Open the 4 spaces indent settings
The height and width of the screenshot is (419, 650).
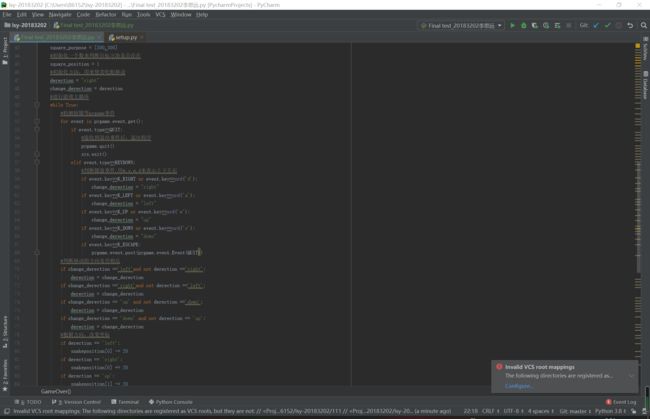541,411
